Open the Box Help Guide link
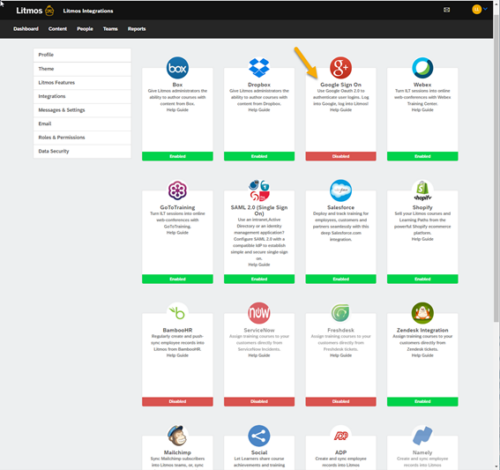 [x=177, y=110]
